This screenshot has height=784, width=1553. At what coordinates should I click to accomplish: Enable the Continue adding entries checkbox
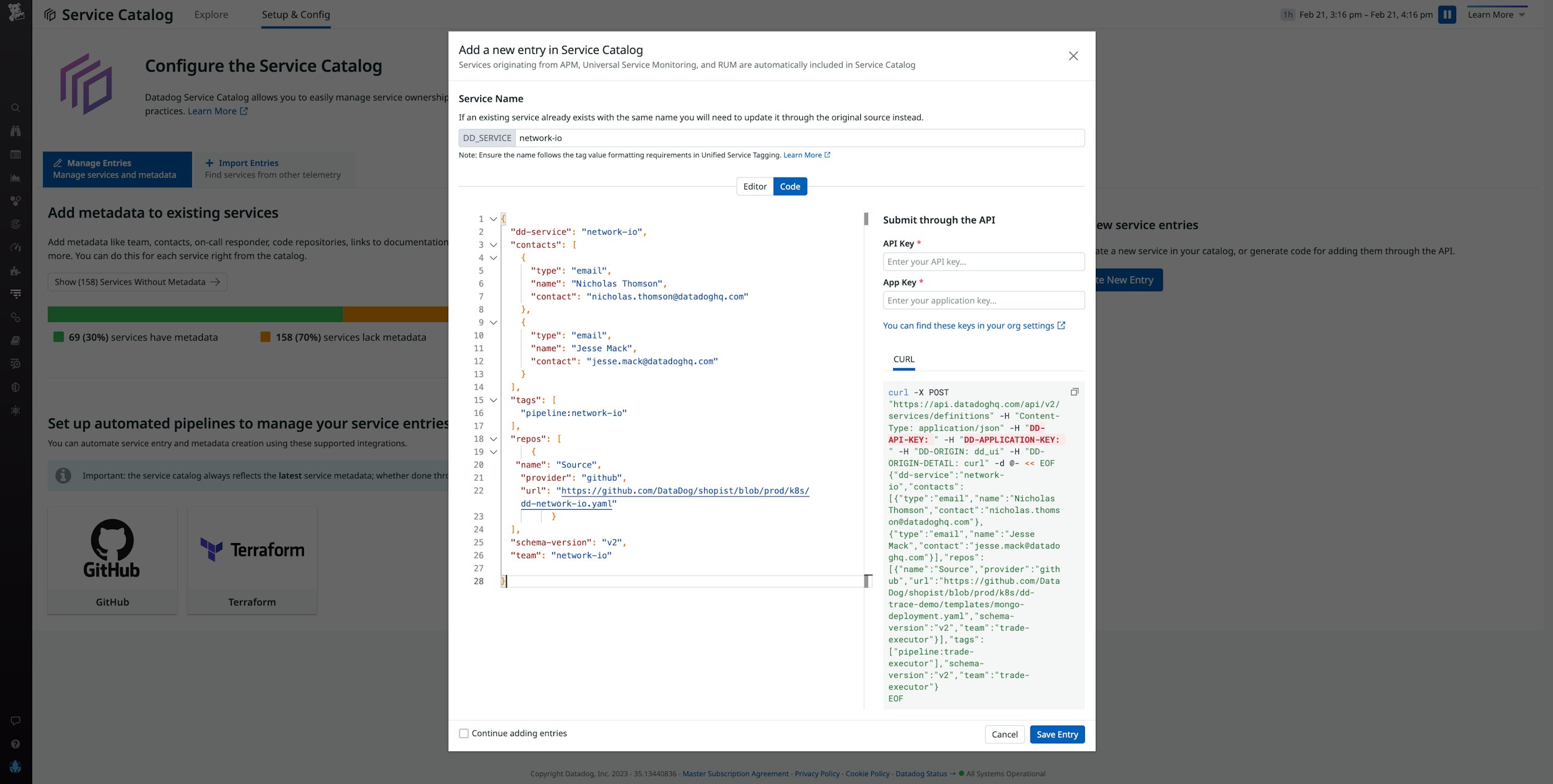tap(463, 733)
